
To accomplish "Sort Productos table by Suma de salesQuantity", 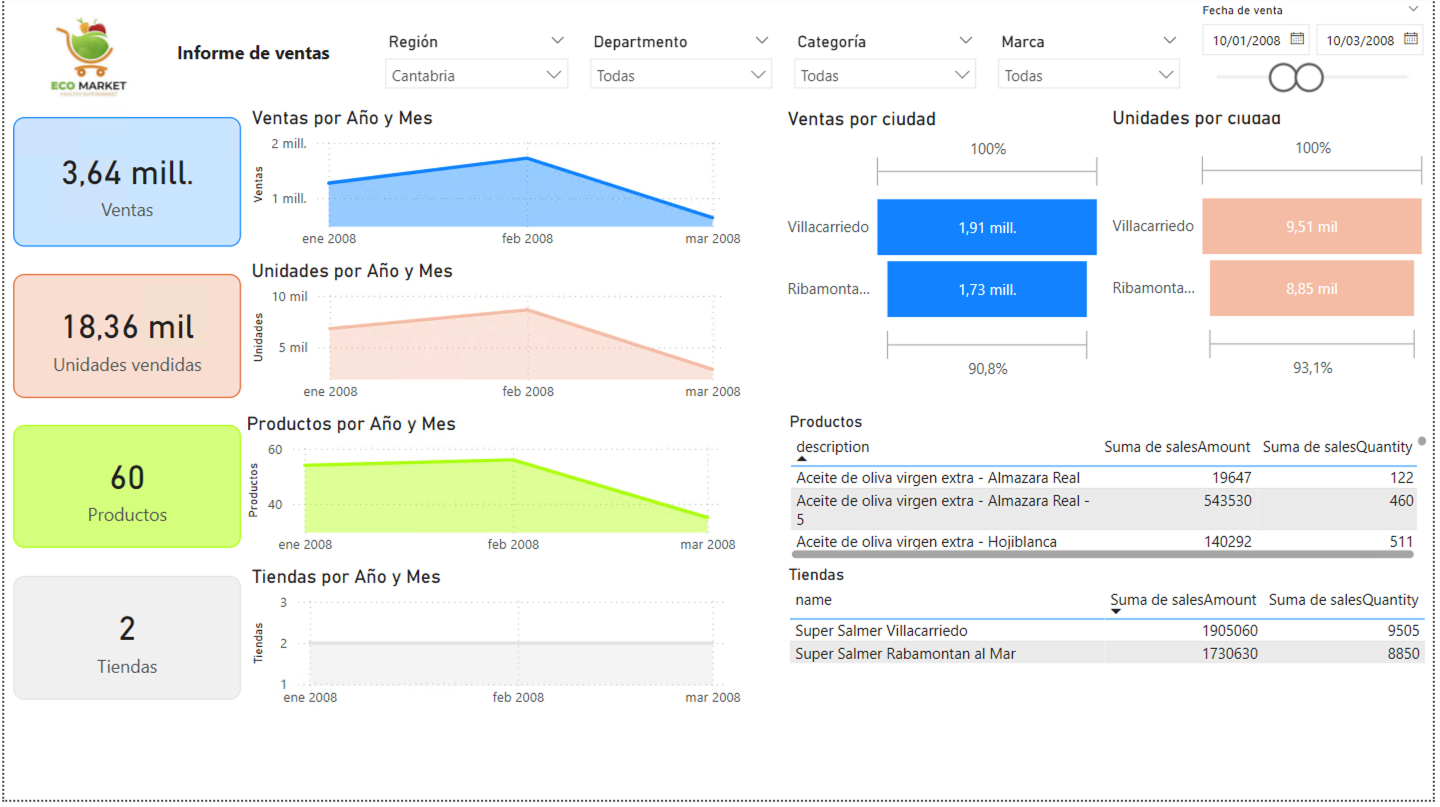I will coord(1338,447).
